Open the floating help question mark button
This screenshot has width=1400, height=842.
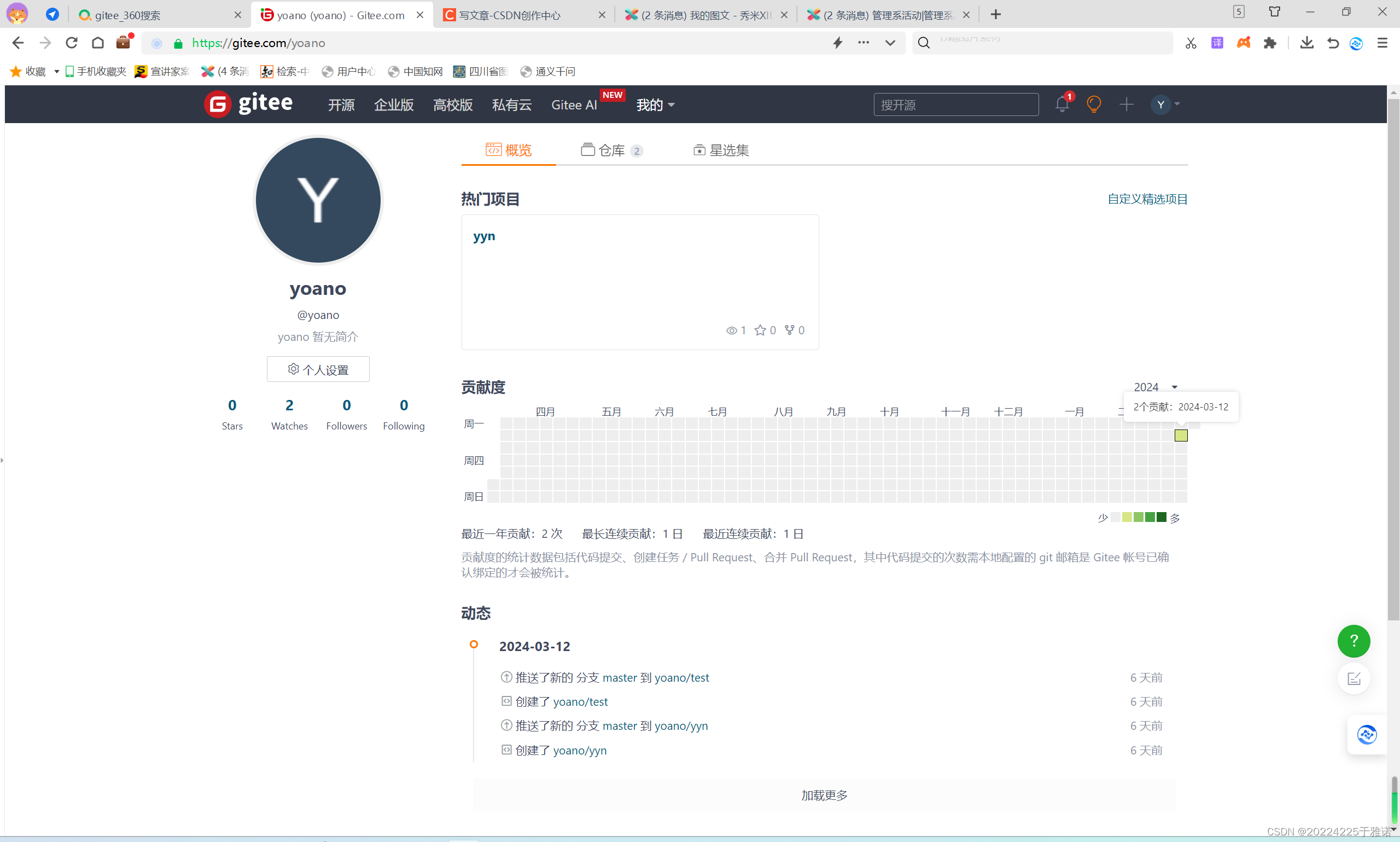tap(1354, 641)
